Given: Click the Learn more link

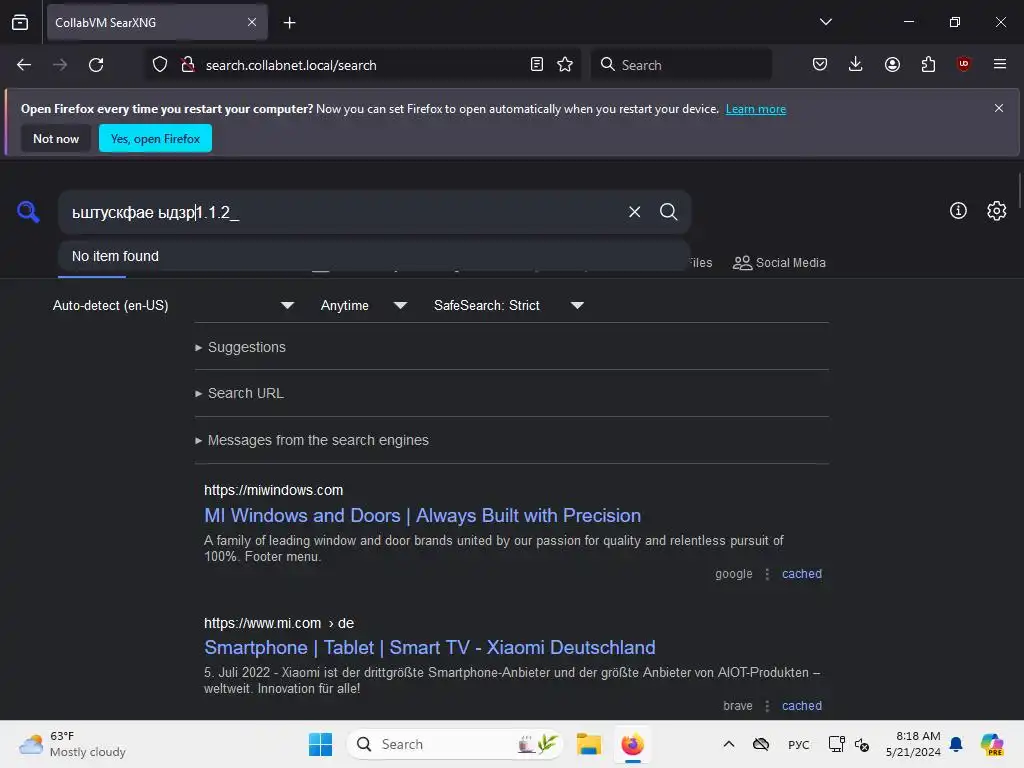Looking at the screenshot, I should (756, 109).
